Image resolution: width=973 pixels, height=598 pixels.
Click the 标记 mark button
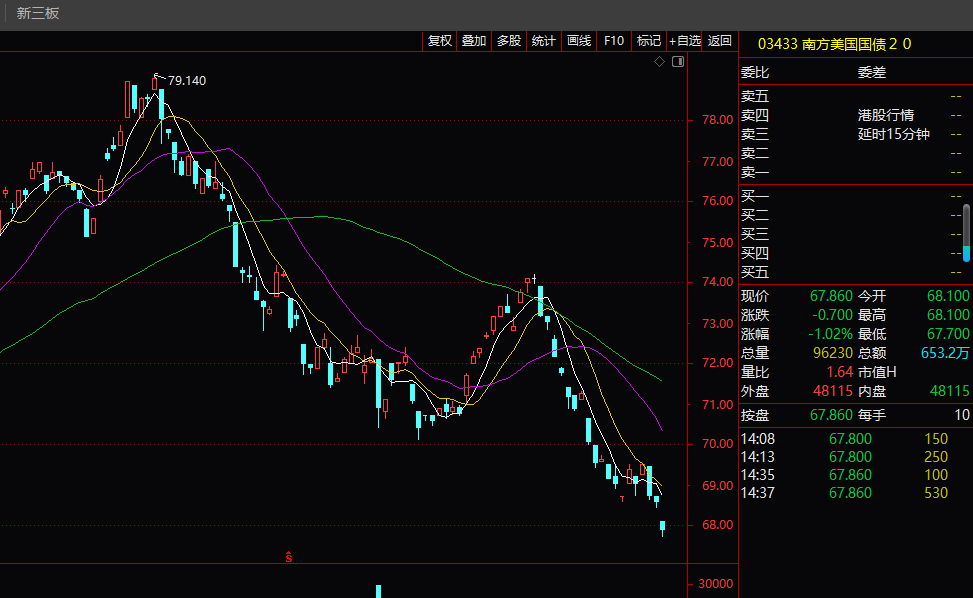pos(649,41)
